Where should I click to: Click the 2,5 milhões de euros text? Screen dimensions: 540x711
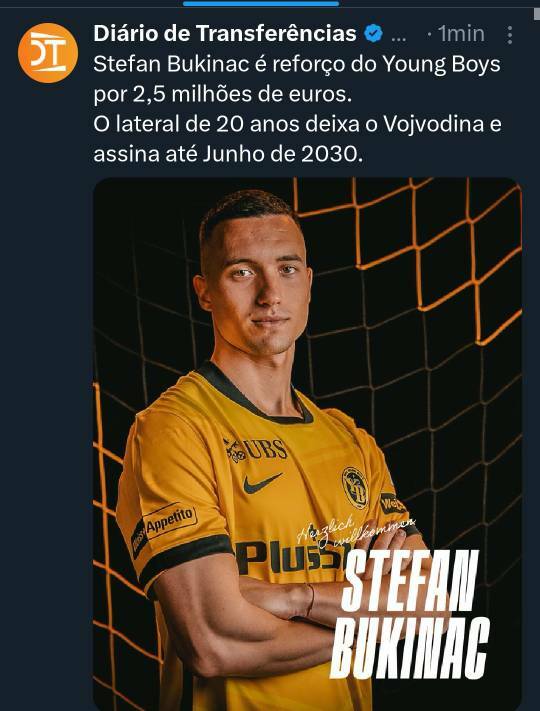click(x=242, y=94)
